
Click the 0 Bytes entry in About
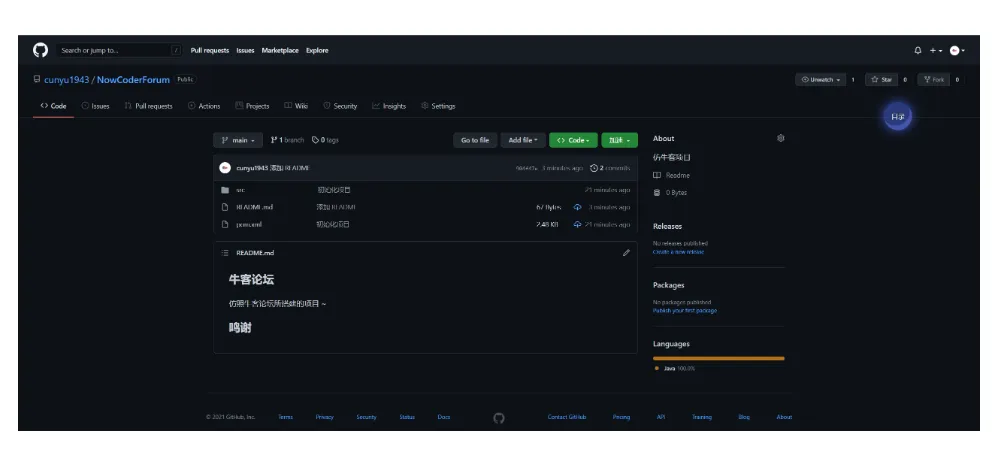coord(670,192)
